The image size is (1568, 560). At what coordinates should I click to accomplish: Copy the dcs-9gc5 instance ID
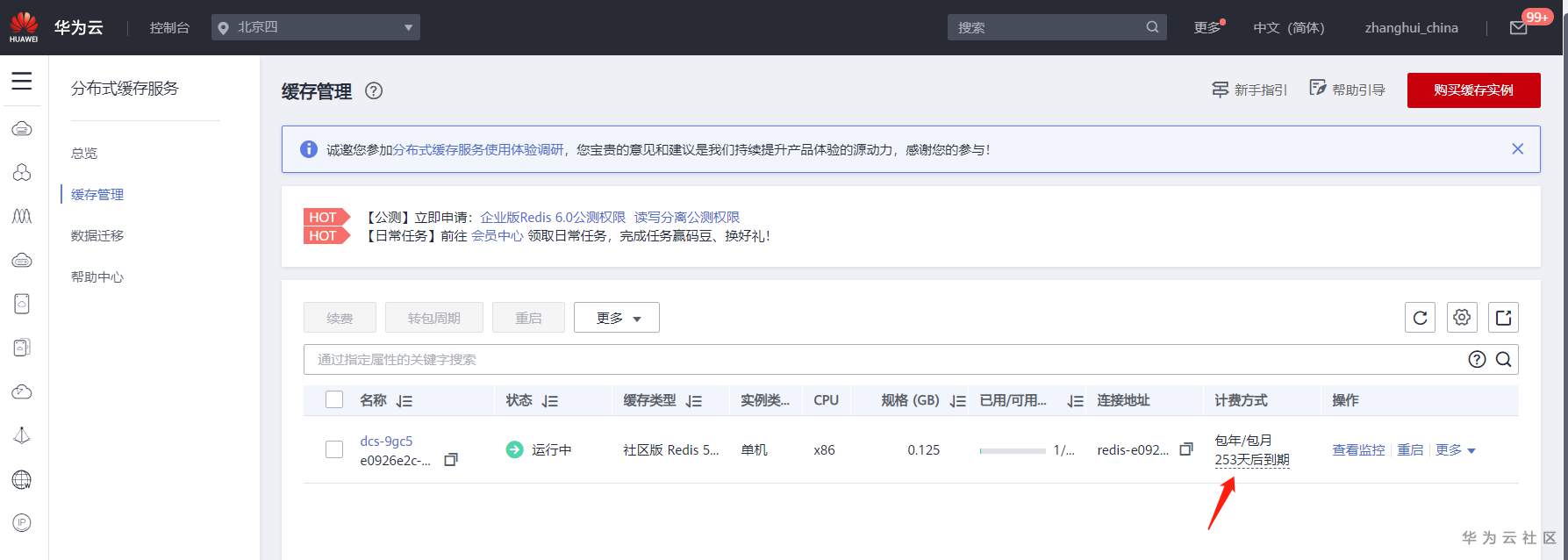451,460
